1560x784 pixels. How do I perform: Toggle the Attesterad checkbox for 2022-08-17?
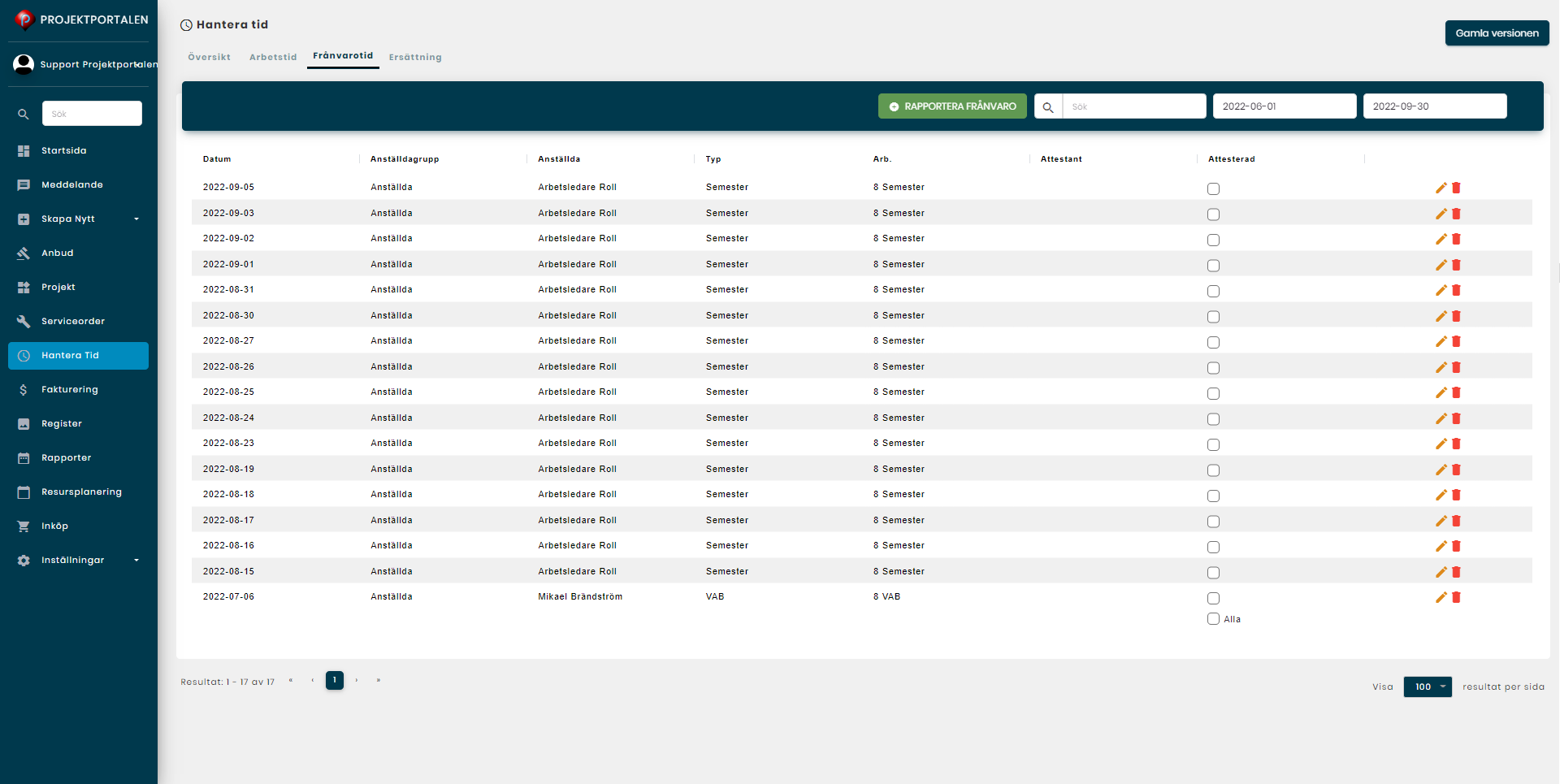click(1213, 522)
